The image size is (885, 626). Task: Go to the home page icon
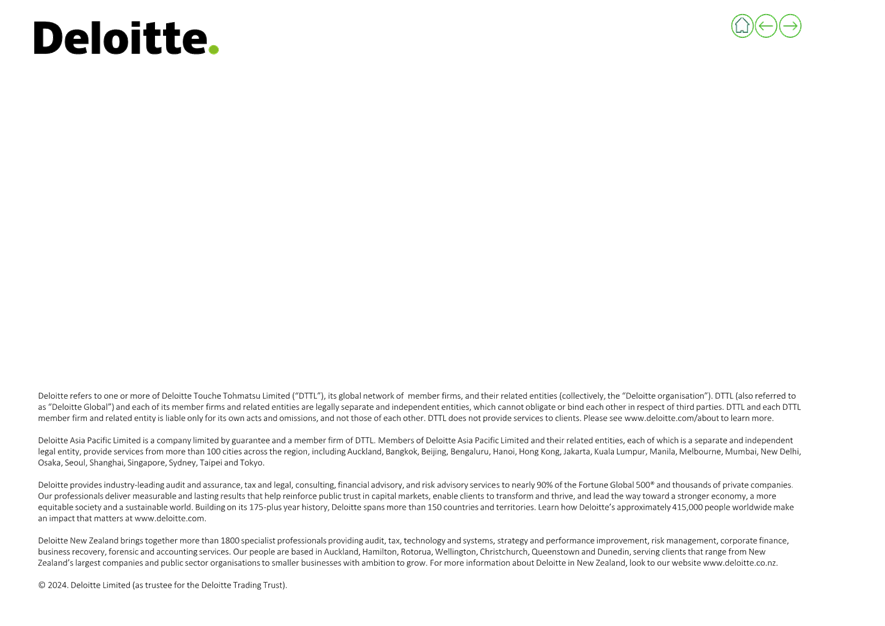(742, 26)
